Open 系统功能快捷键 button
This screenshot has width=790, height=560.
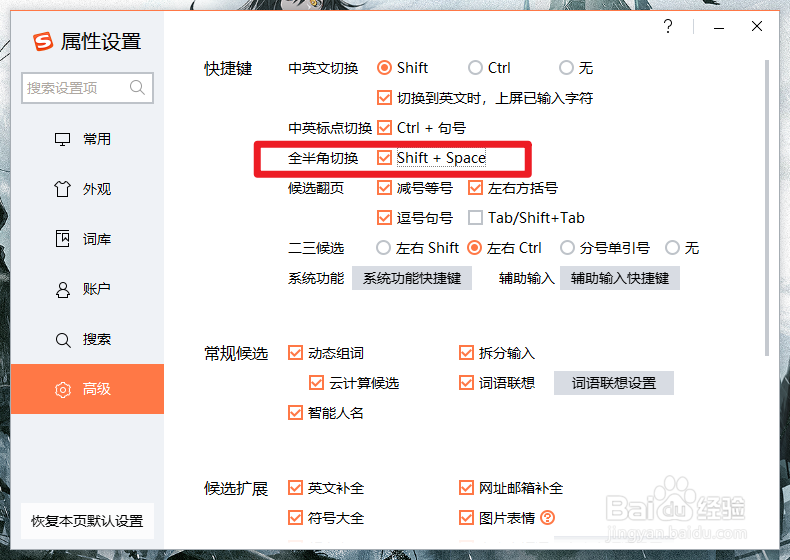click(x=412, y=278)
